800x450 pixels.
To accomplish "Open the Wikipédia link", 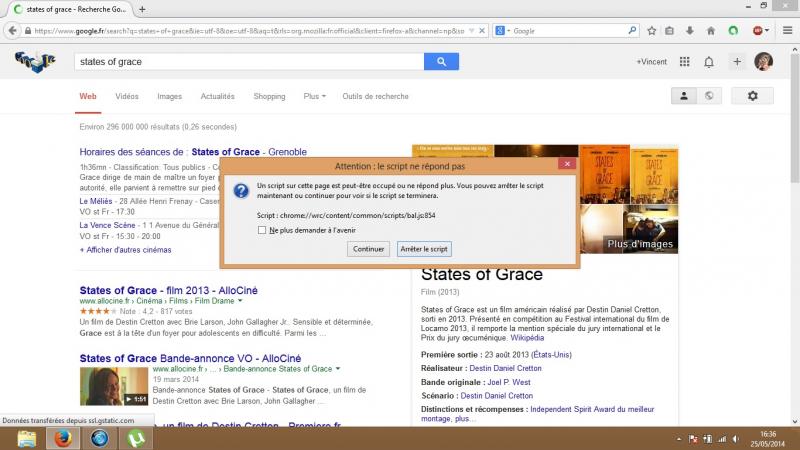I will tap(527, 338).
